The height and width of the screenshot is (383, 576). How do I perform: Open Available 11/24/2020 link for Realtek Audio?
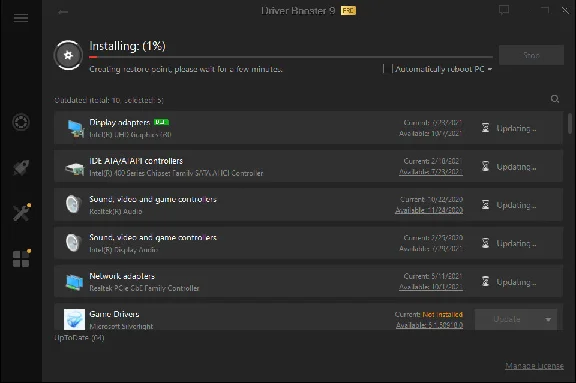429,210
